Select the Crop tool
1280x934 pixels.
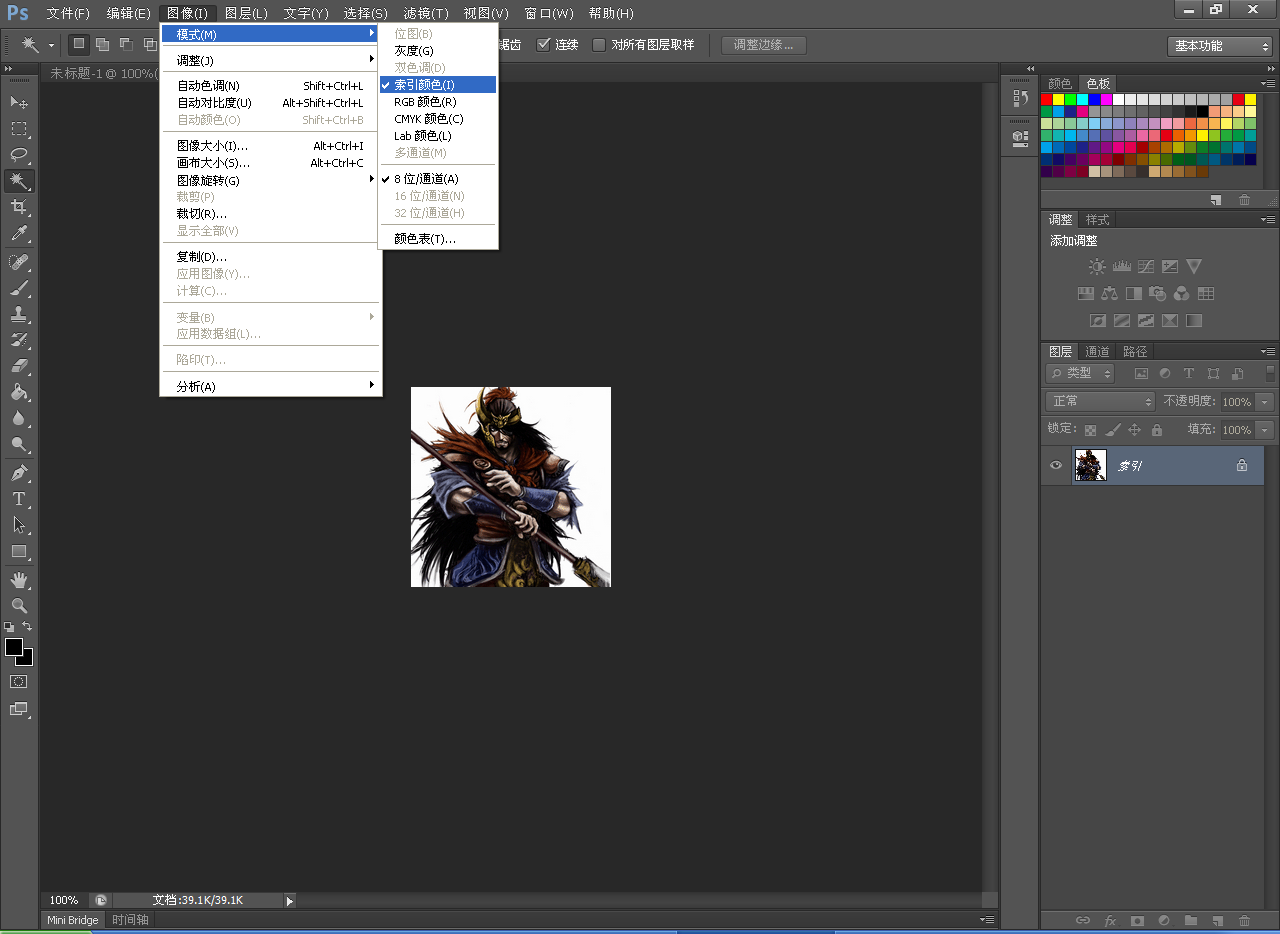click(x=19, y=207)
